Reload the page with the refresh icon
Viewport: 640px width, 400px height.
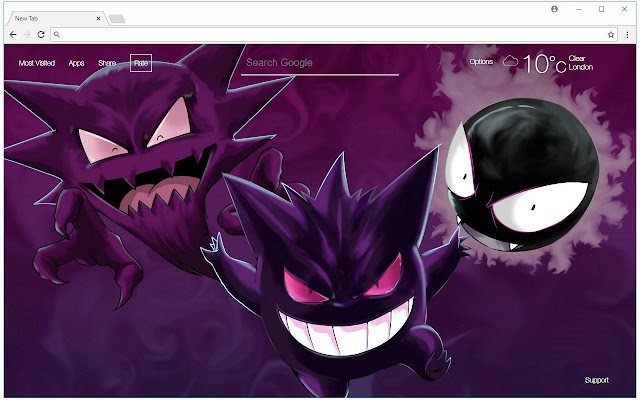(41, 35)
